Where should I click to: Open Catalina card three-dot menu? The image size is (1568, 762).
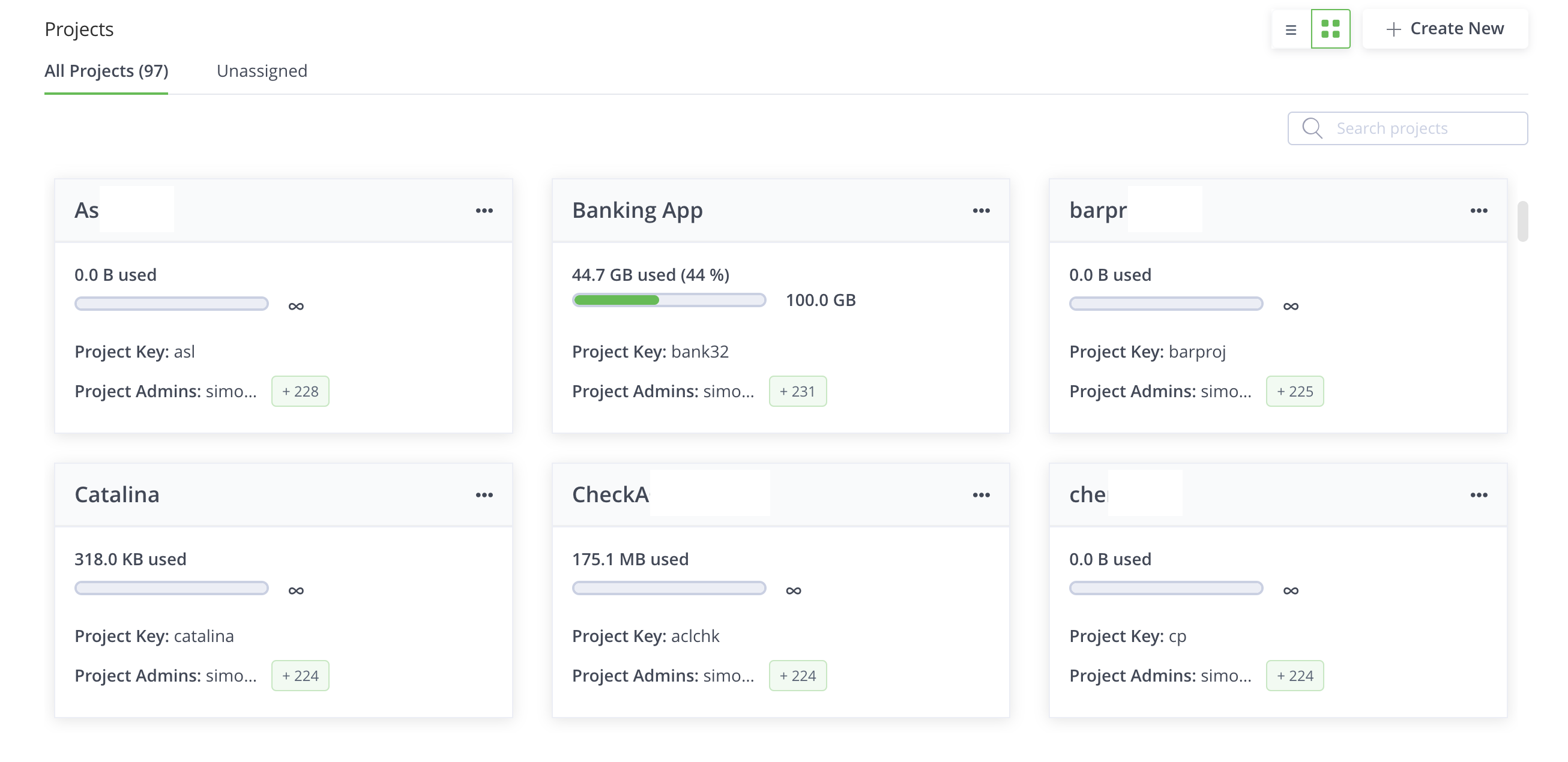pyautogui.click(x=484, y=495)
